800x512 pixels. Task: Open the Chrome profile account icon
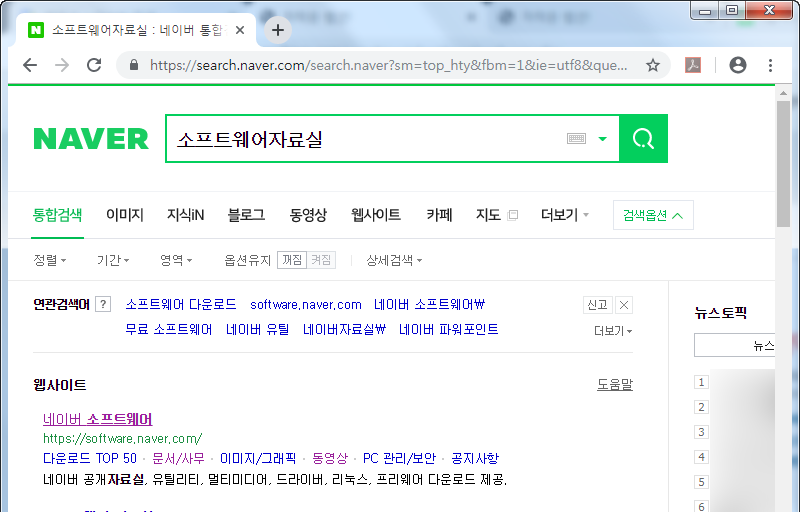click(738, 65)
